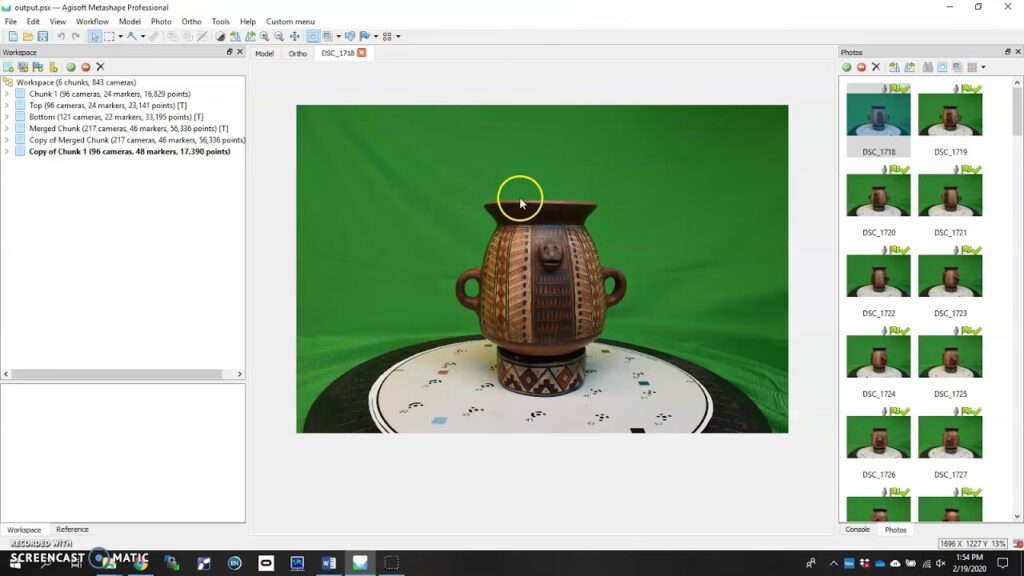1024x576 pixels.
Task: Click Remove Items X in Workspace toolbar
Action: tap(100, 67)
